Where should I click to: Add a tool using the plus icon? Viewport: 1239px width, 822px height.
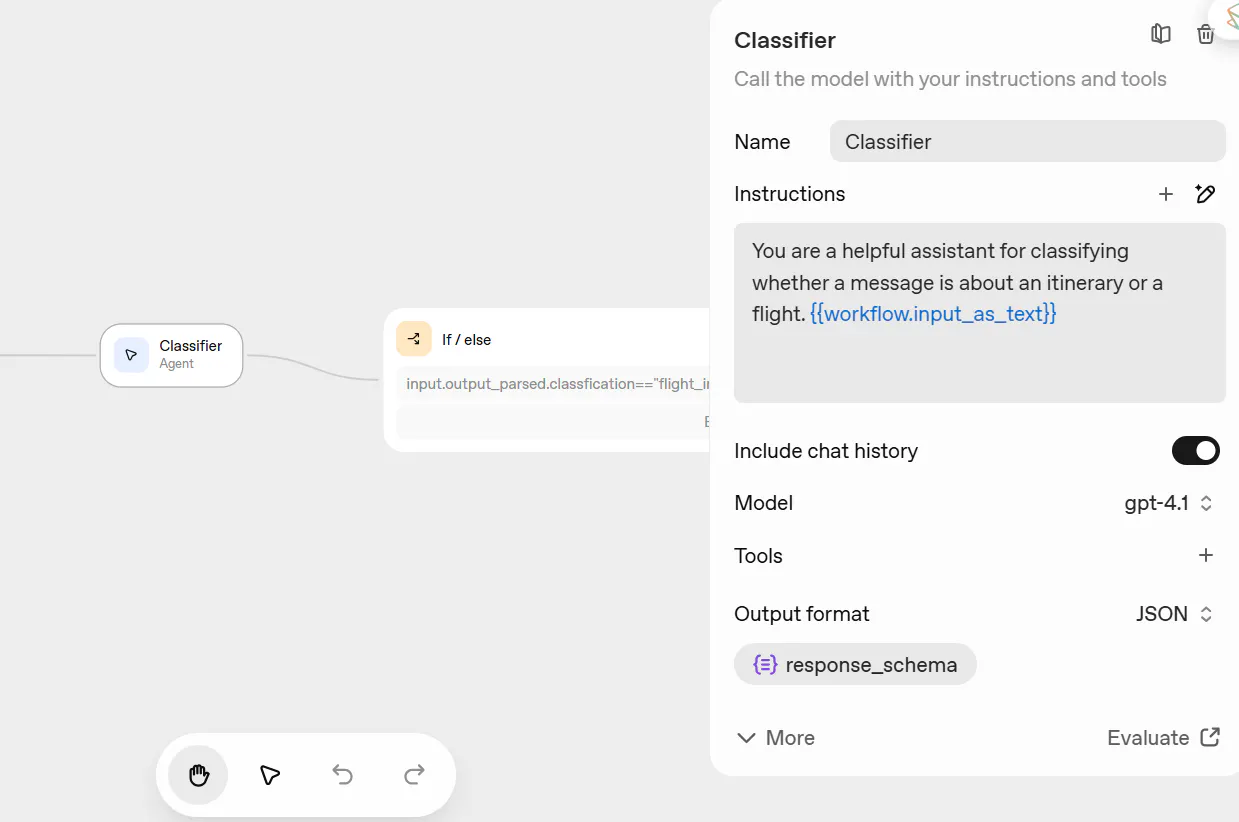point(1206,556)
